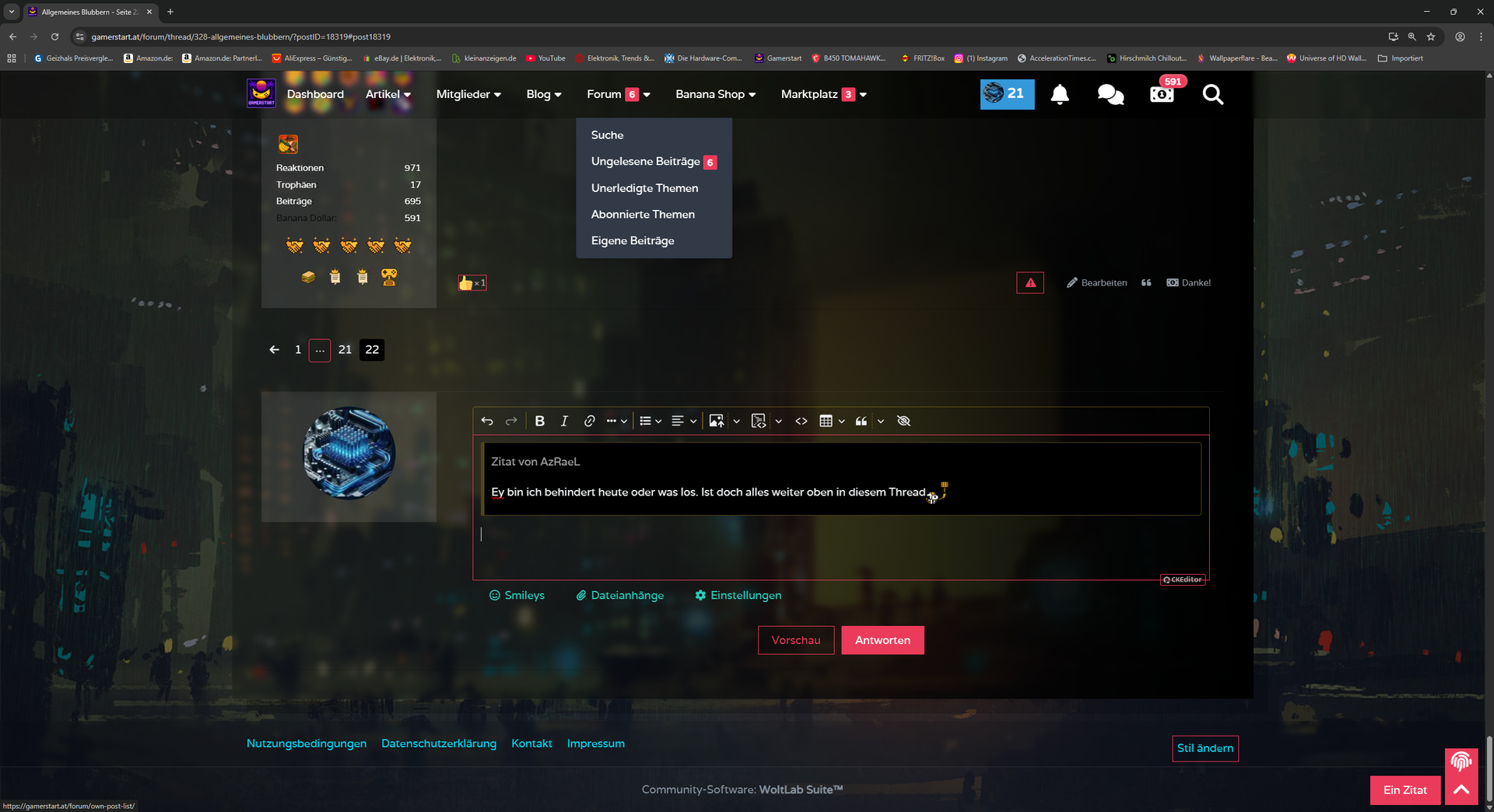Insert a link using the editor toolbar
This screenshot has width=1494, height=812.
[589, 421]
